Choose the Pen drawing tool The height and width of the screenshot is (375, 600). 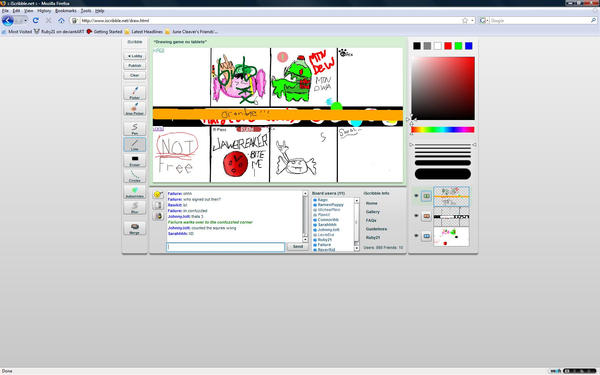tap(135, 128)
